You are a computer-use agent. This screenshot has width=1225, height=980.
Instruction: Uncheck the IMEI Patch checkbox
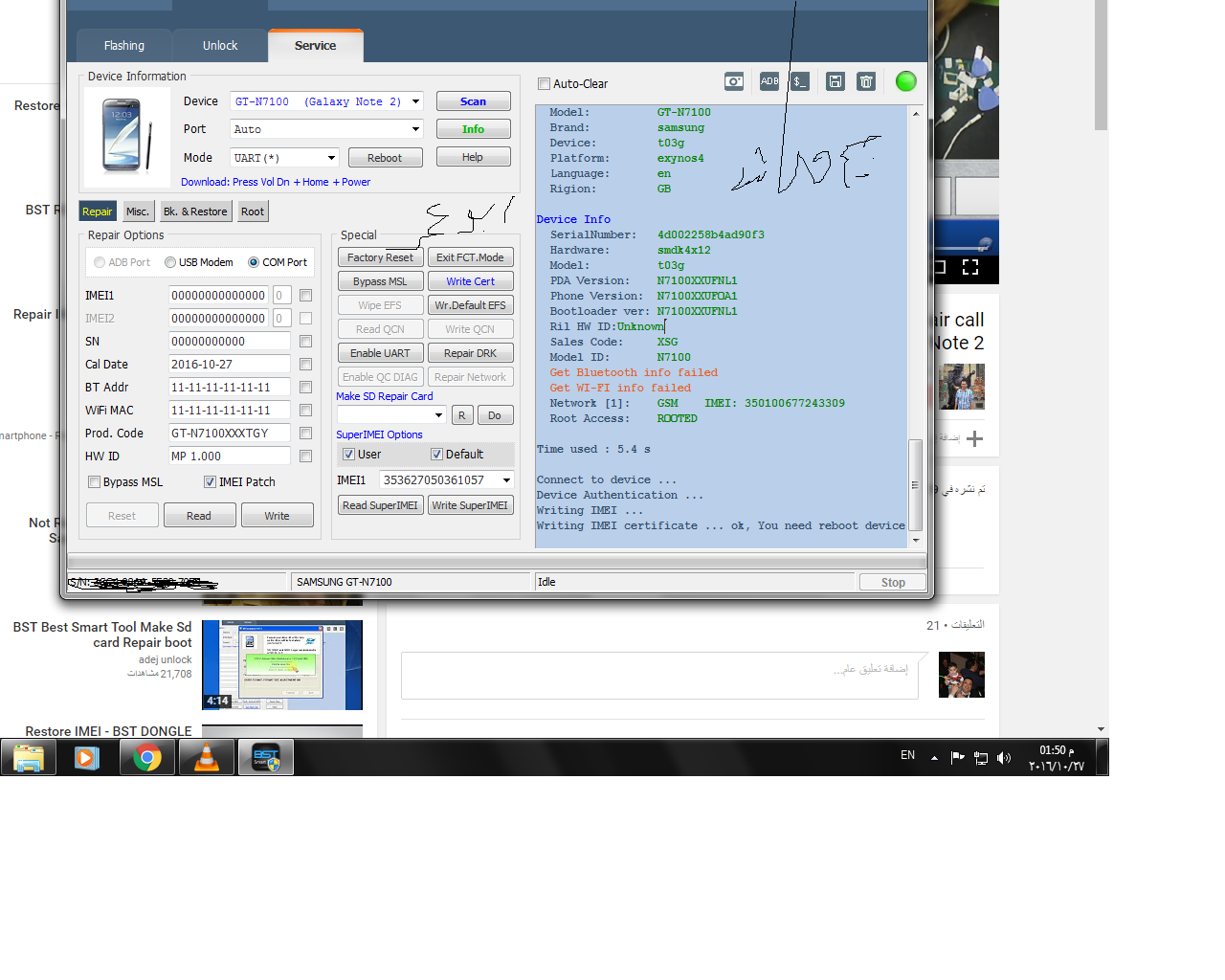tap(210, 482)
